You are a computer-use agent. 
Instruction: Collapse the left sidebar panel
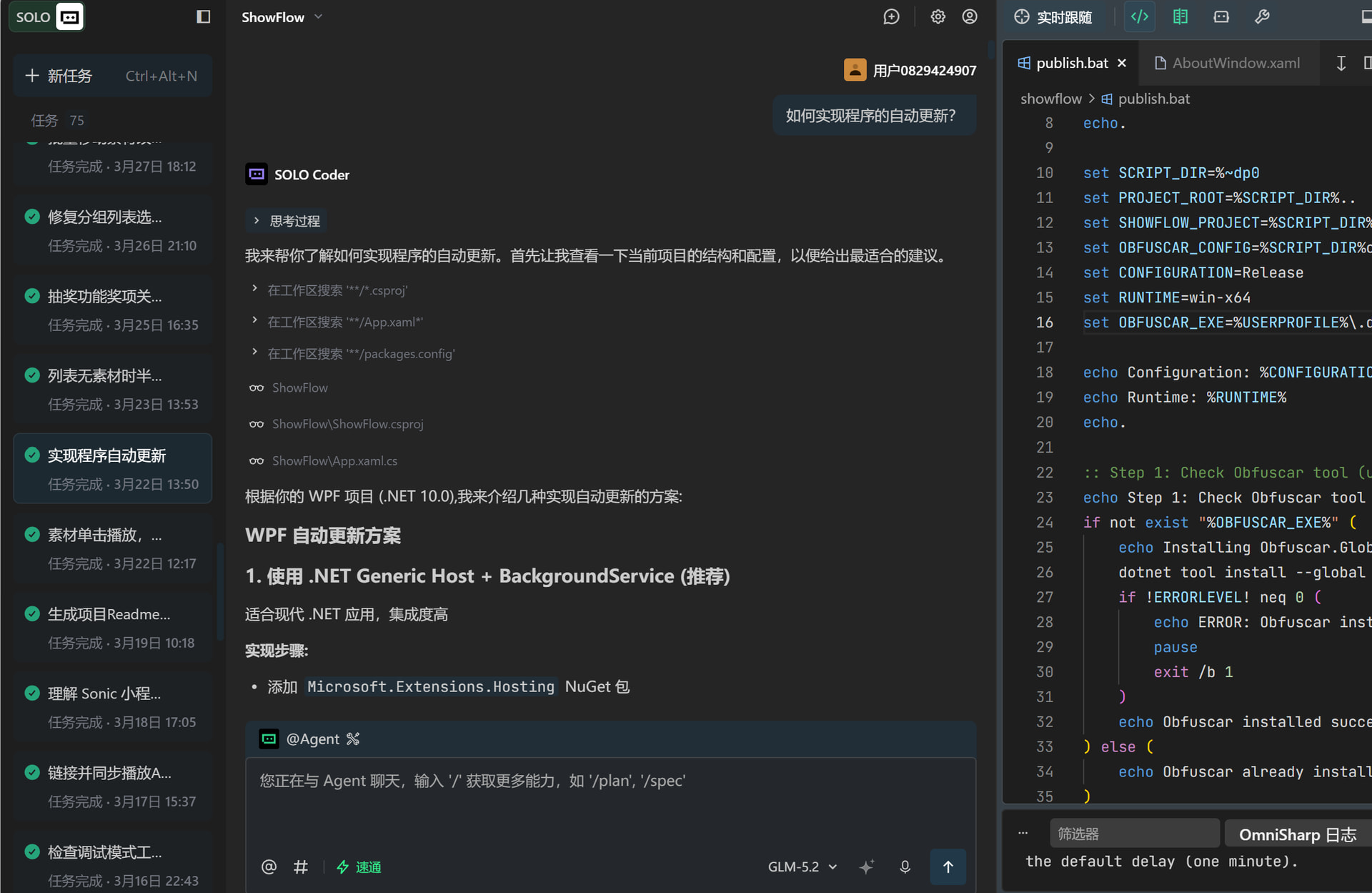tap(203, 17)
